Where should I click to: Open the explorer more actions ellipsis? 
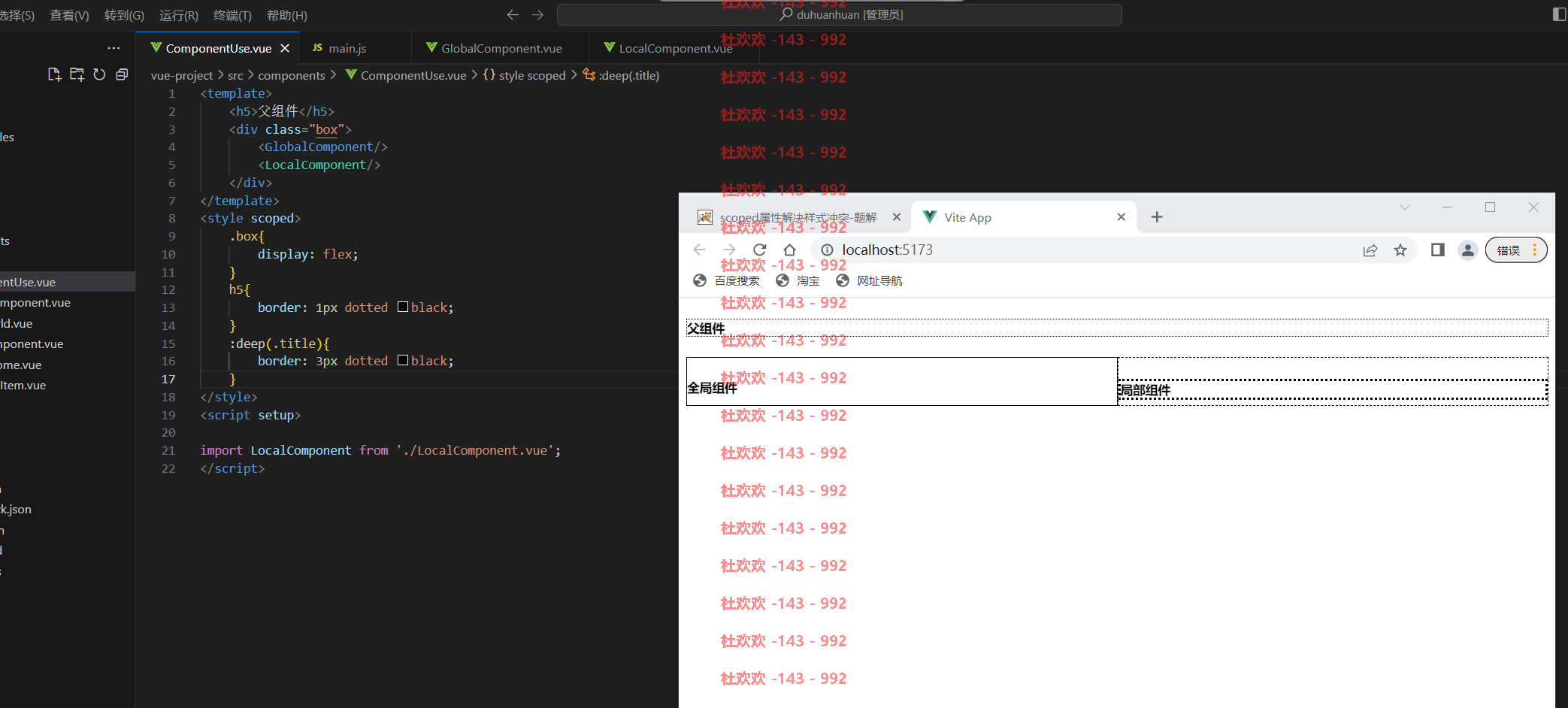coord(114,48)
